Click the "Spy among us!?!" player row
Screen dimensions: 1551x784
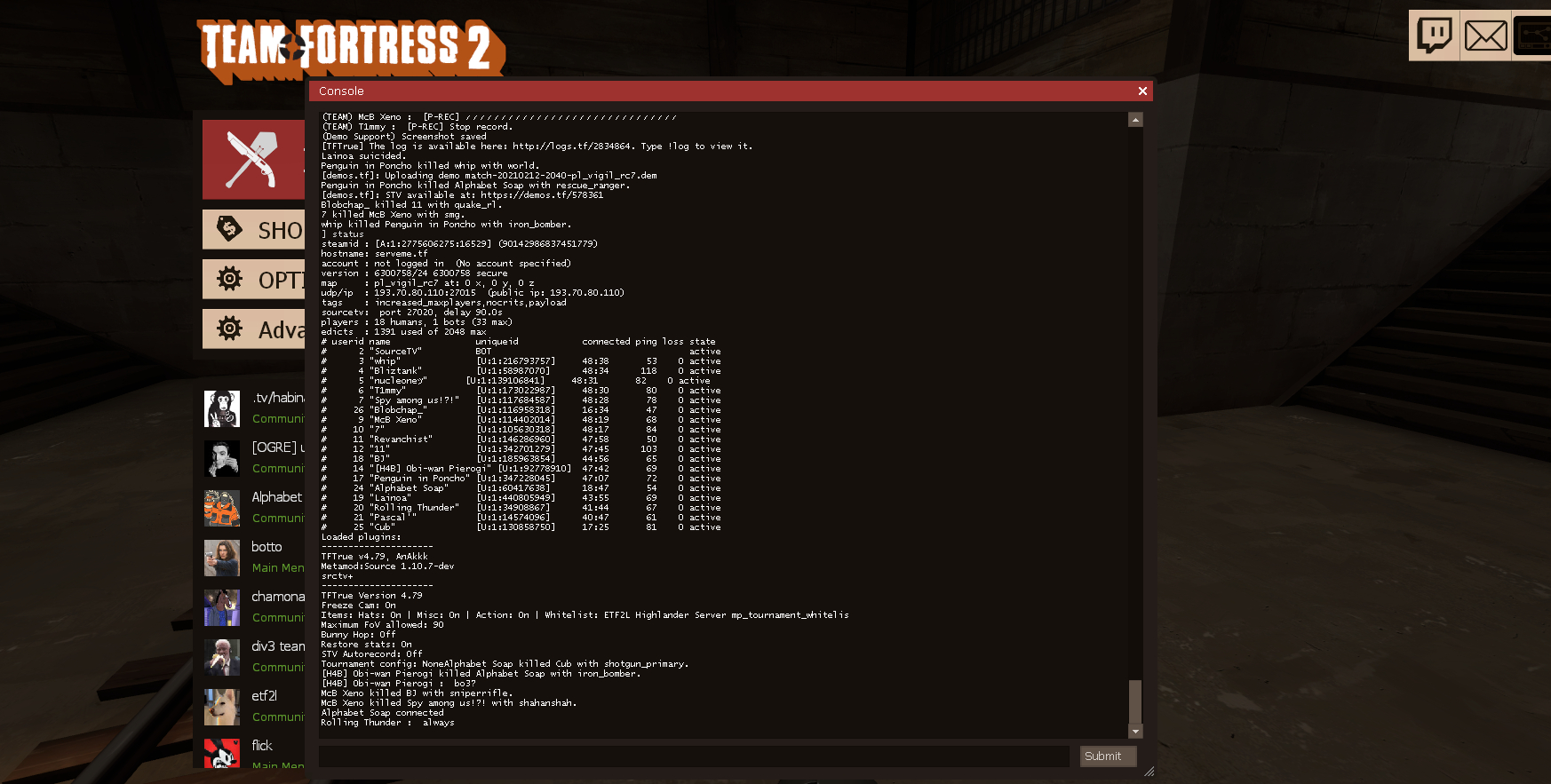[521, 400]
